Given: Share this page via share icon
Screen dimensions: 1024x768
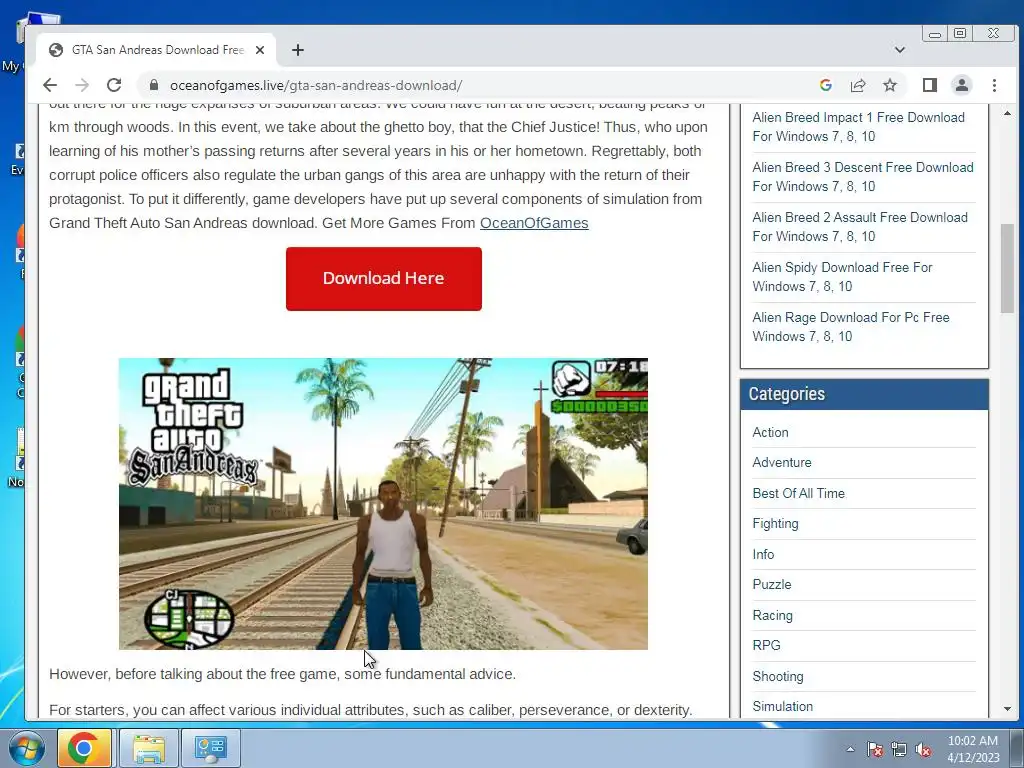Looking at the screenshot, I should 857,85.
